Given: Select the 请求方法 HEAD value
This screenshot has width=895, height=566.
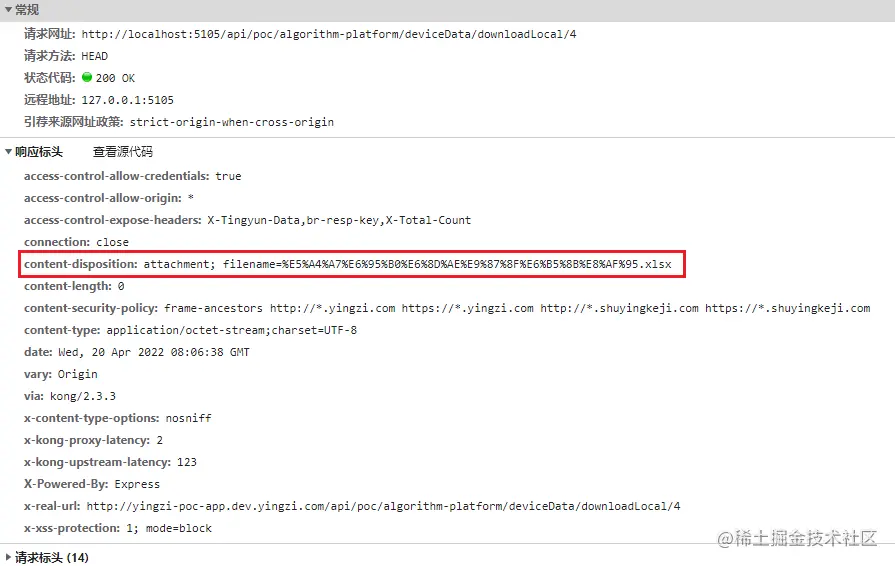Looking at the screenshot, I should click(94, 56).
